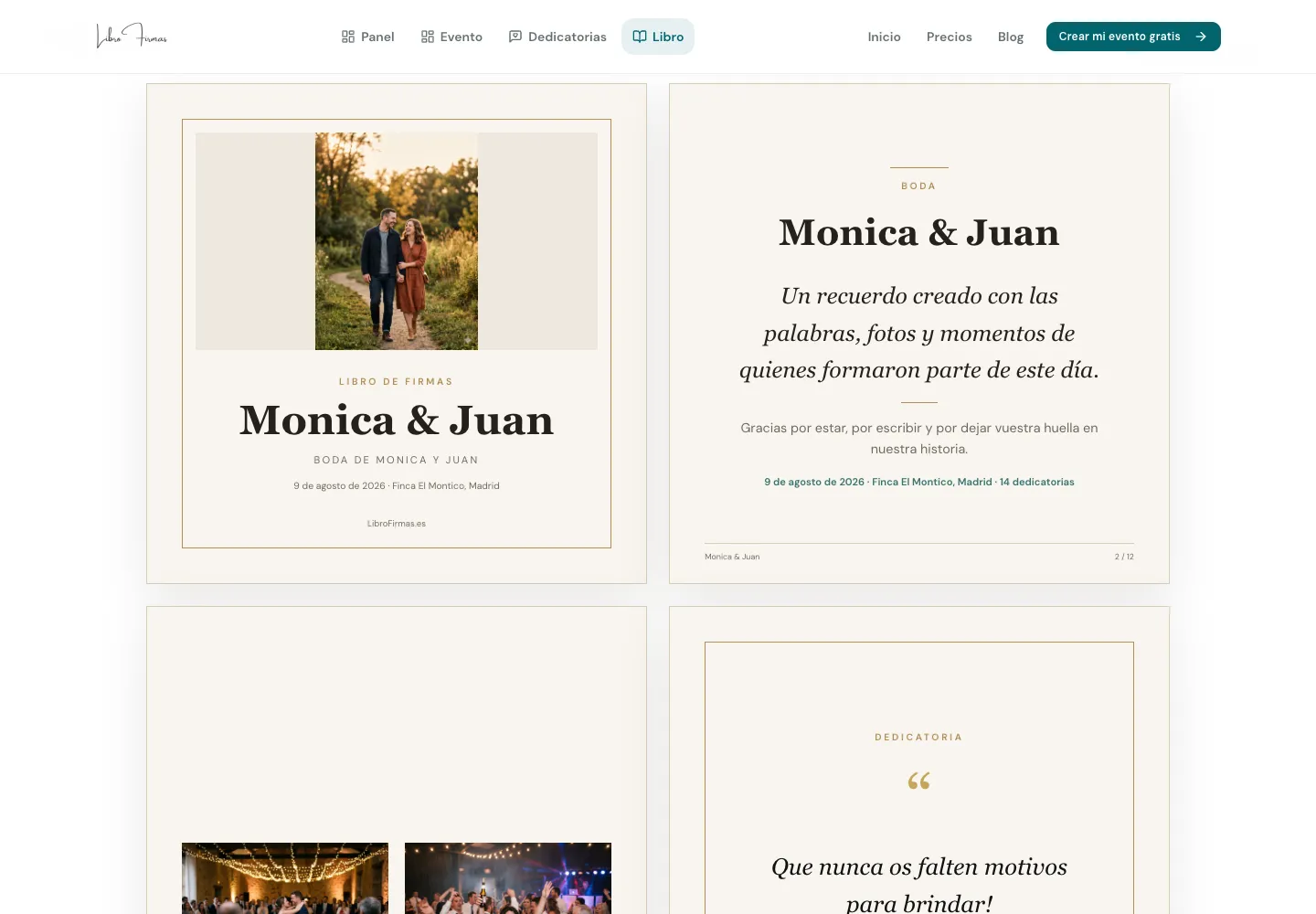This screenshot has width=1316, height=914.
Task: Open the Panel tab
Action: pos(367,37)
